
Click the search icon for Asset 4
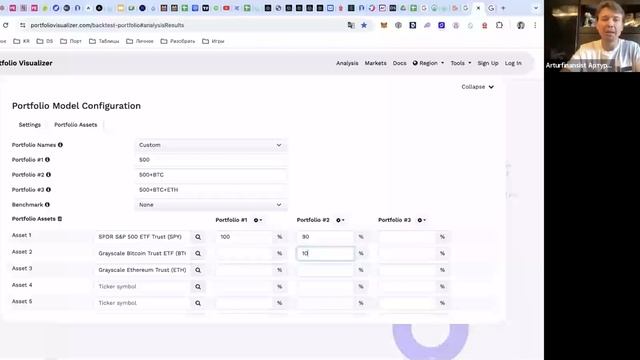coord(198,287)
